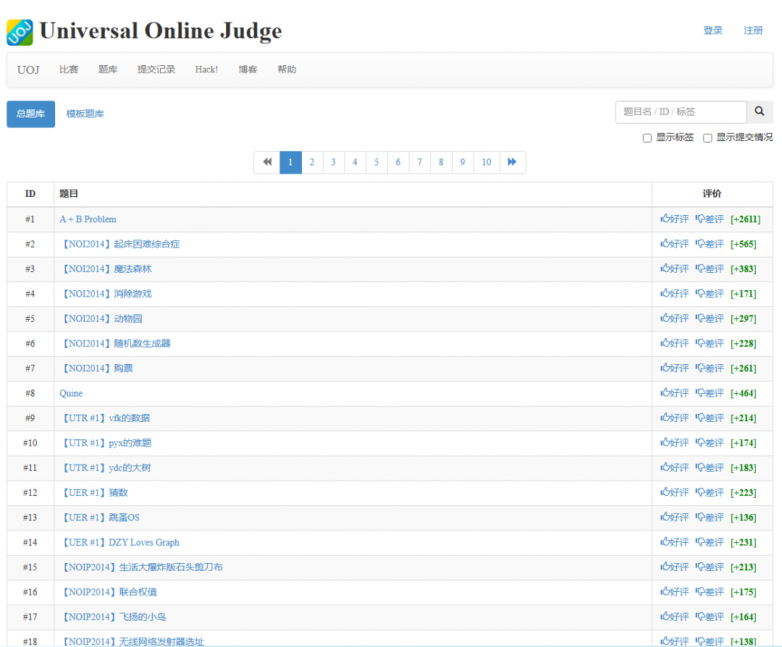Open the 提交记录 menu item
The height and width of the screenshot is (647, 782).
(x=156, y=70)
